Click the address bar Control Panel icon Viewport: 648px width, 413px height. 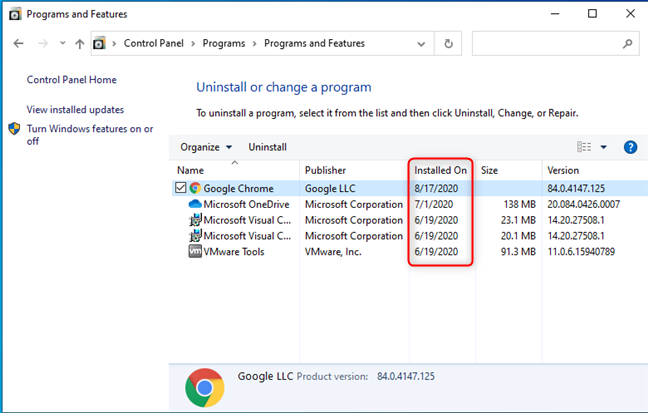coord(99,43)
